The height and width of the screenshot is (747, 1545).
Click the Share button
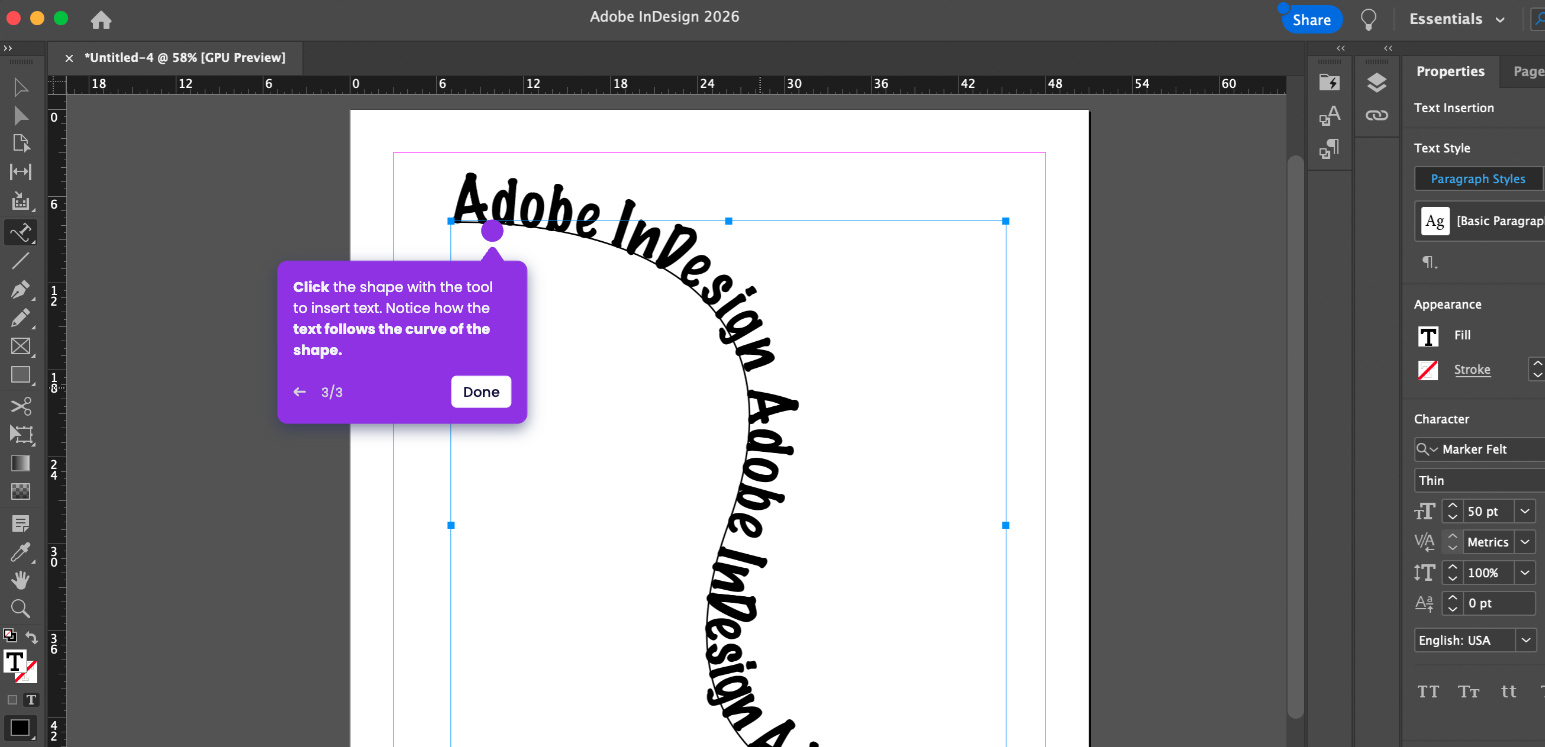click(1311, 19)
